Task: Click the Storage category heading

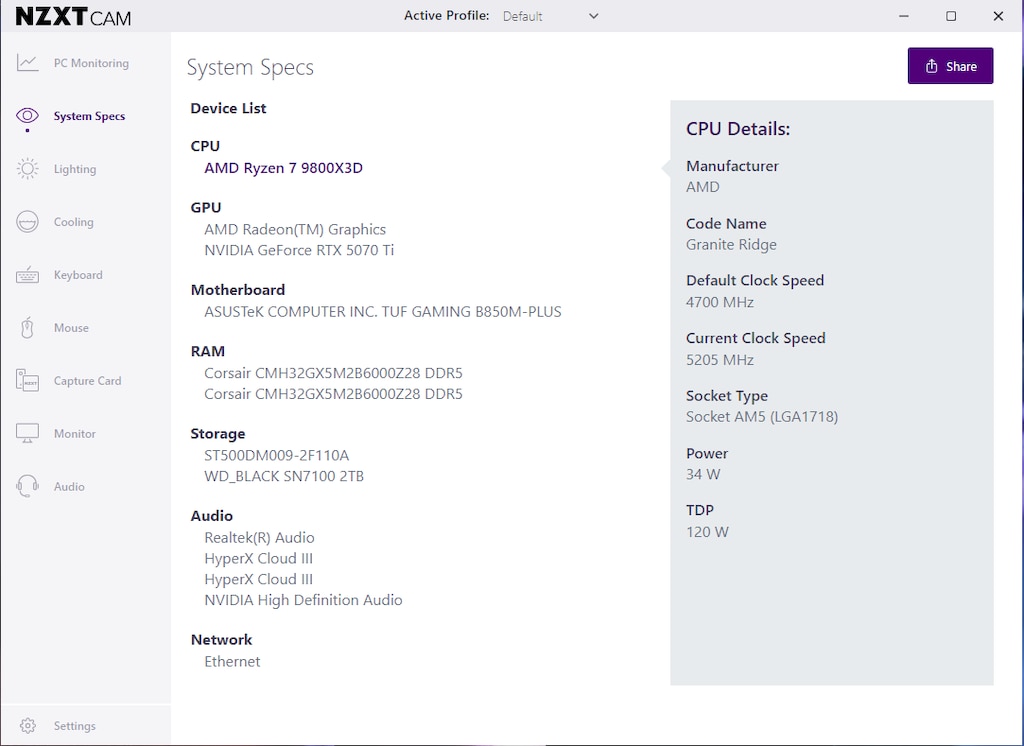Action: coord(217,434)
